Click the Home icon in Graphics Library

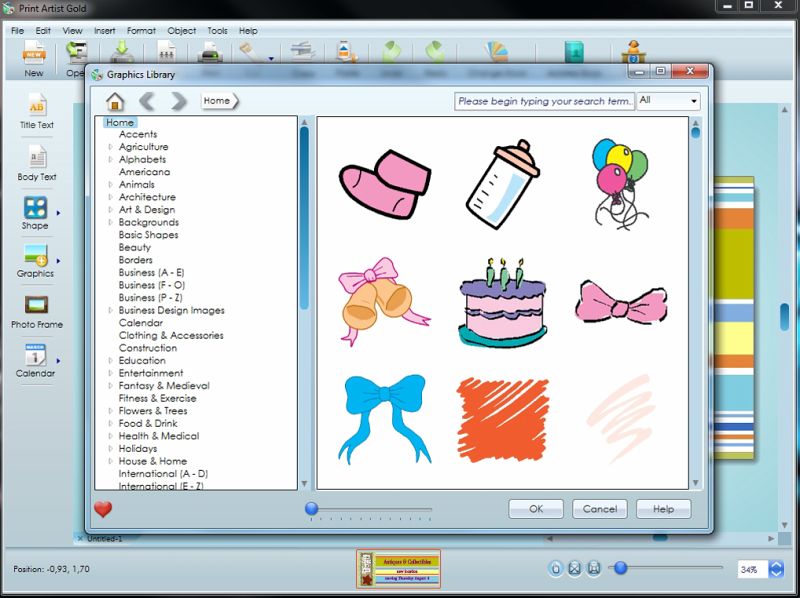pos(115,101)
